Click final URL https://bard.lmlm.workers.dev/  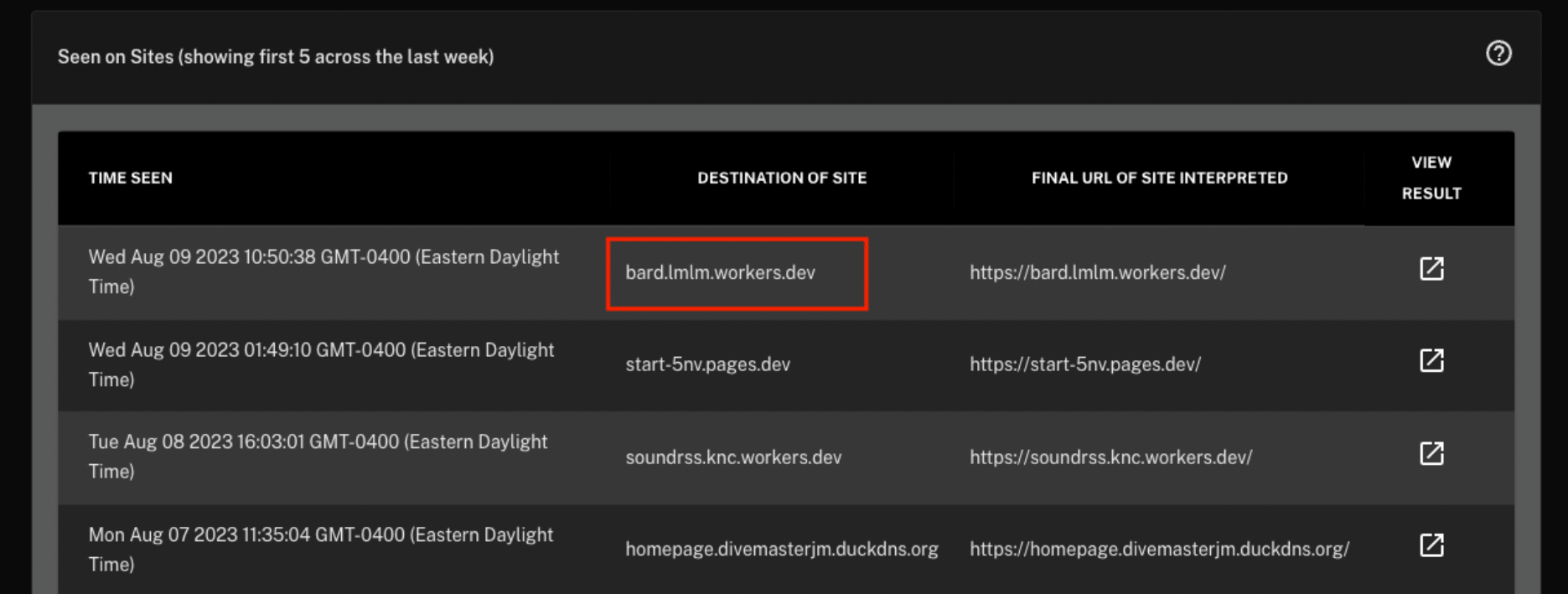pos(1098,272)
